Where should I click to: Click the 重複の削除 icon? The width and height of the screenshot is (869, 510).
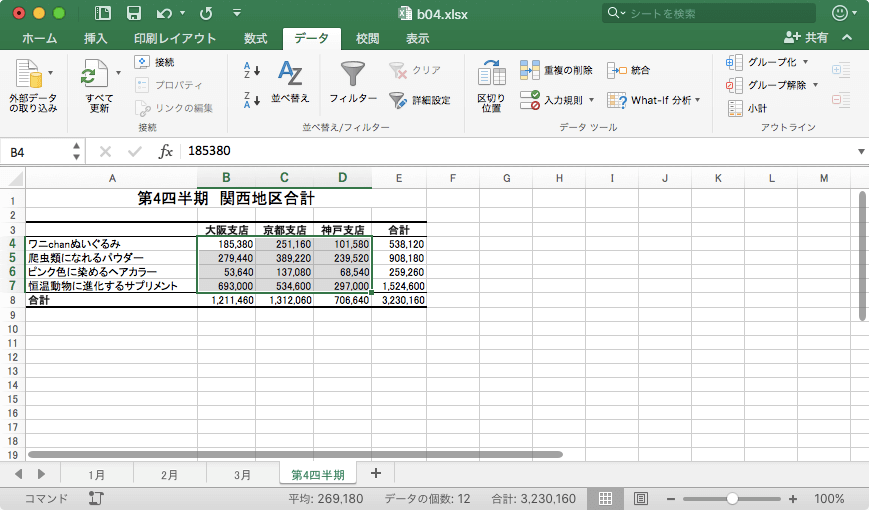click(x=529, y=70)
